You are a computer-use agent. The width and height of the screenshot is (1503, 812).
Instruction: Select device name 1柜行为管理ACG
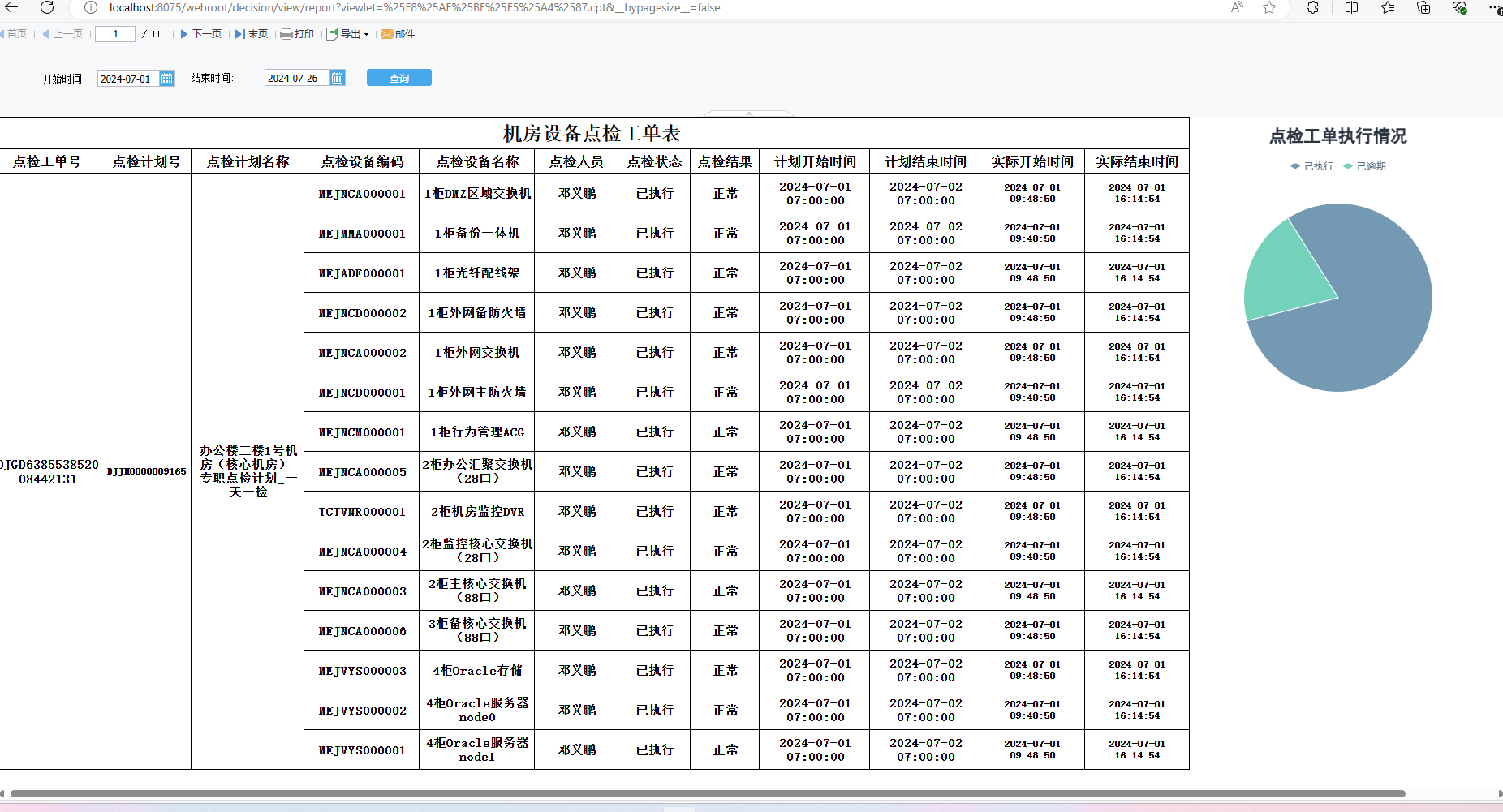tap(477, 432)
